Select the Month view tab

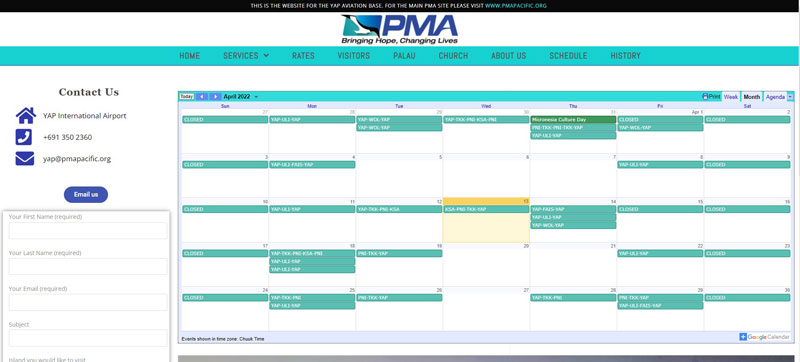coord(751,97)
